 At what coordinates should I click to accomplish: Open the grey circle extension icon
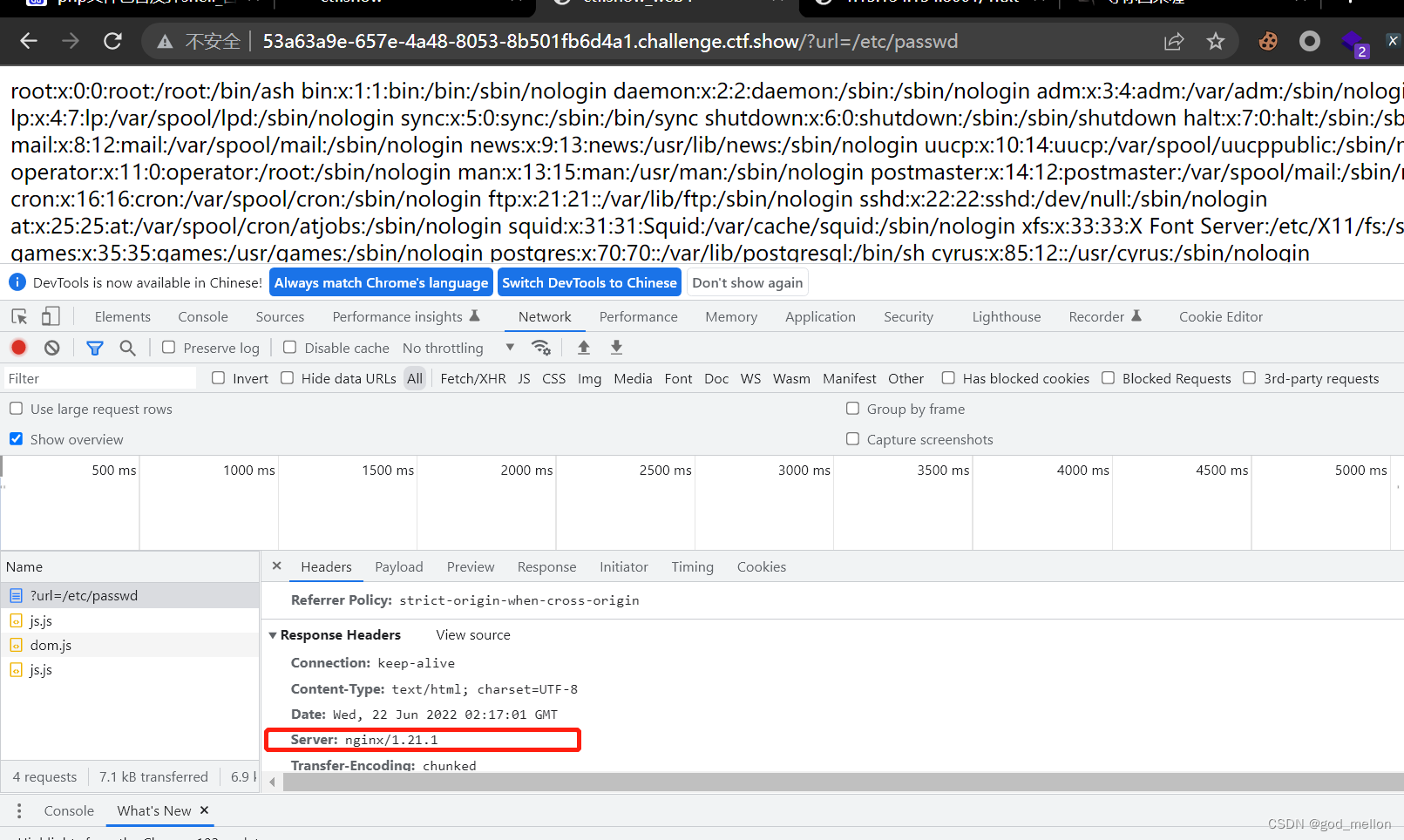1310,41
